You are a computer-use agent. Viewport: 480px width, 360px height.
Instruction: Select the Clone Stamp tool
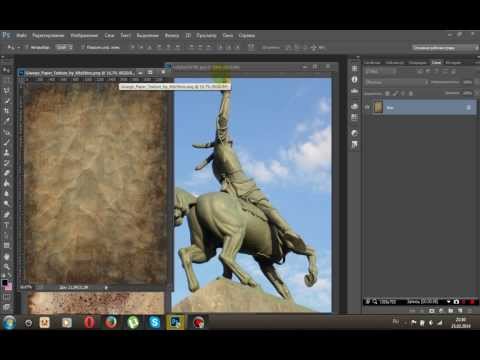6,153
